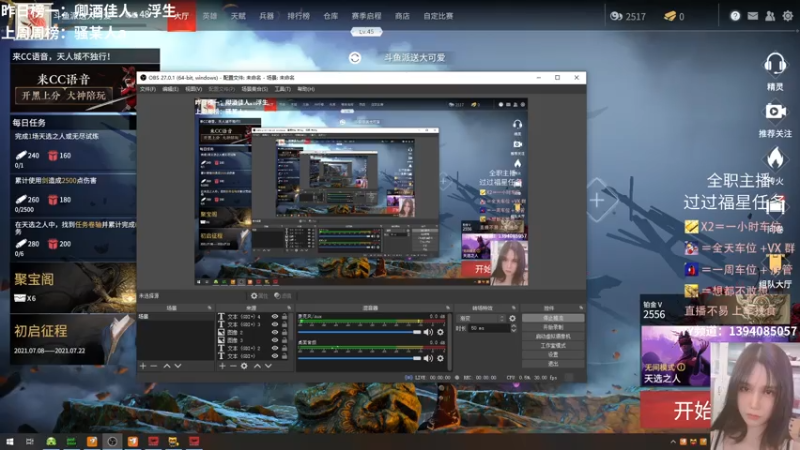The height and width of the screenshot is (450, 800).
Task: Pop out the Sources dock panel
Action: 289,308
